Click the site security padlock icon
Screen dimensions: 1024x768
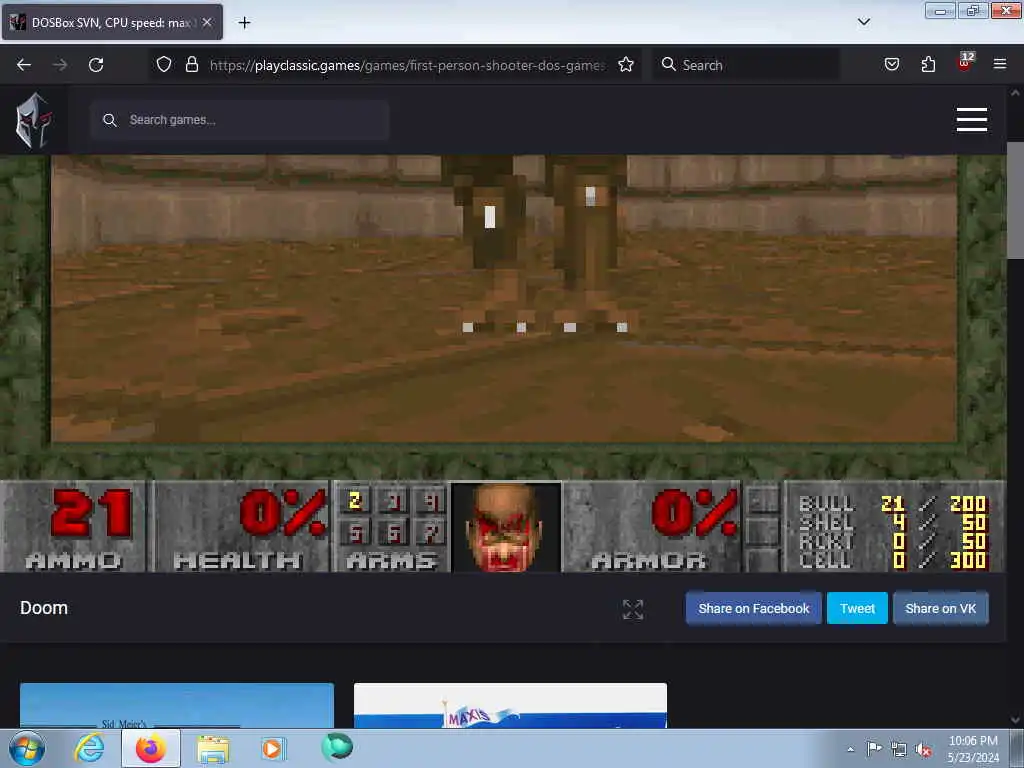coord(191,65)
